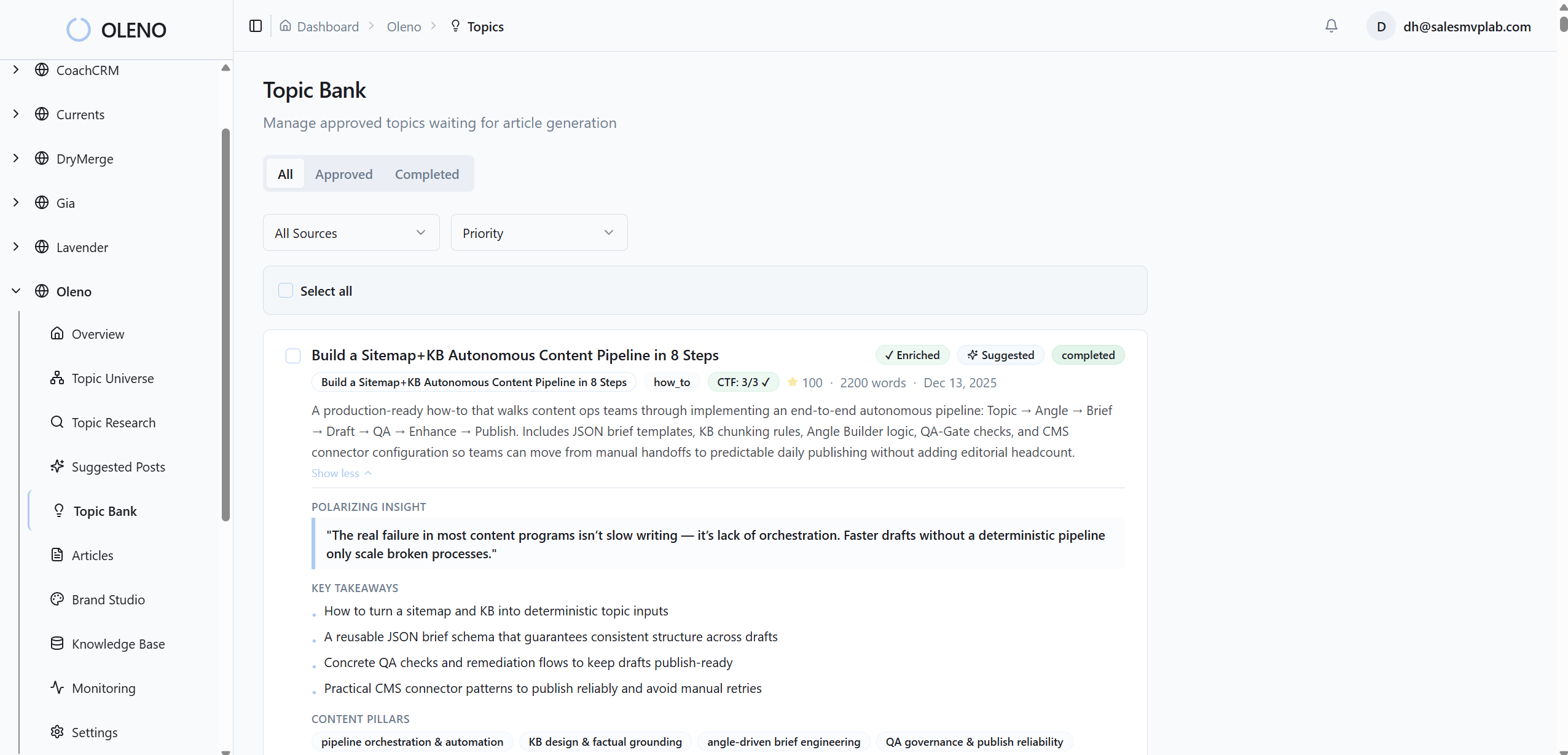Screen dimensions: 1568x755
Task: Click the OLENO logo icon
Action: [x=79, y=29]
